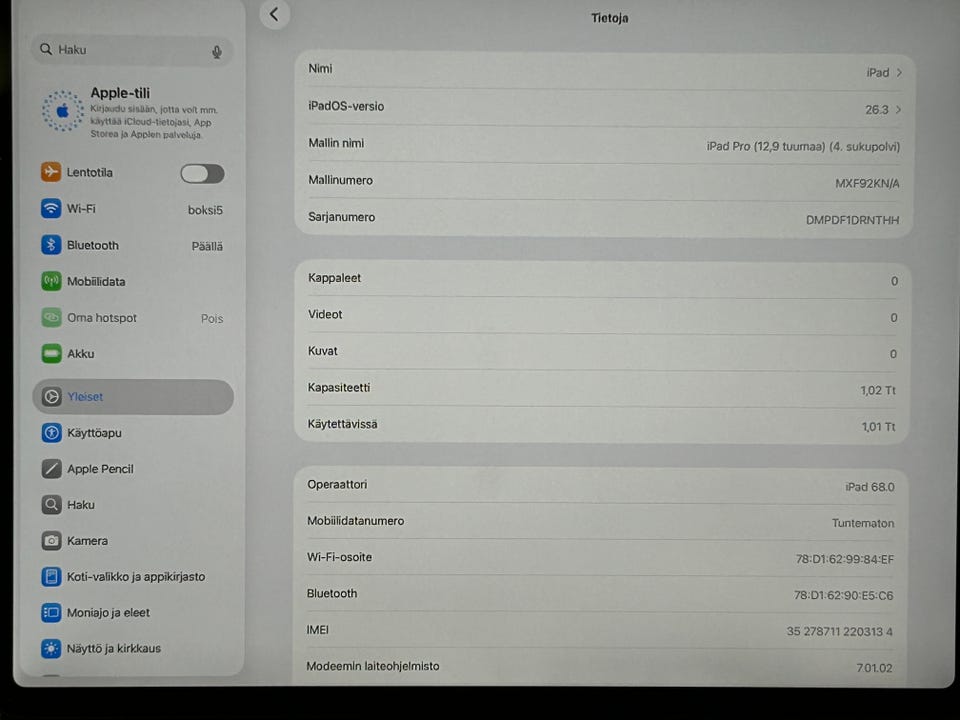The width and height of the screenshot is (960, 720).
Task: Open Wi-Fi settings in sidebar
Action: click(x=132, y=209)
